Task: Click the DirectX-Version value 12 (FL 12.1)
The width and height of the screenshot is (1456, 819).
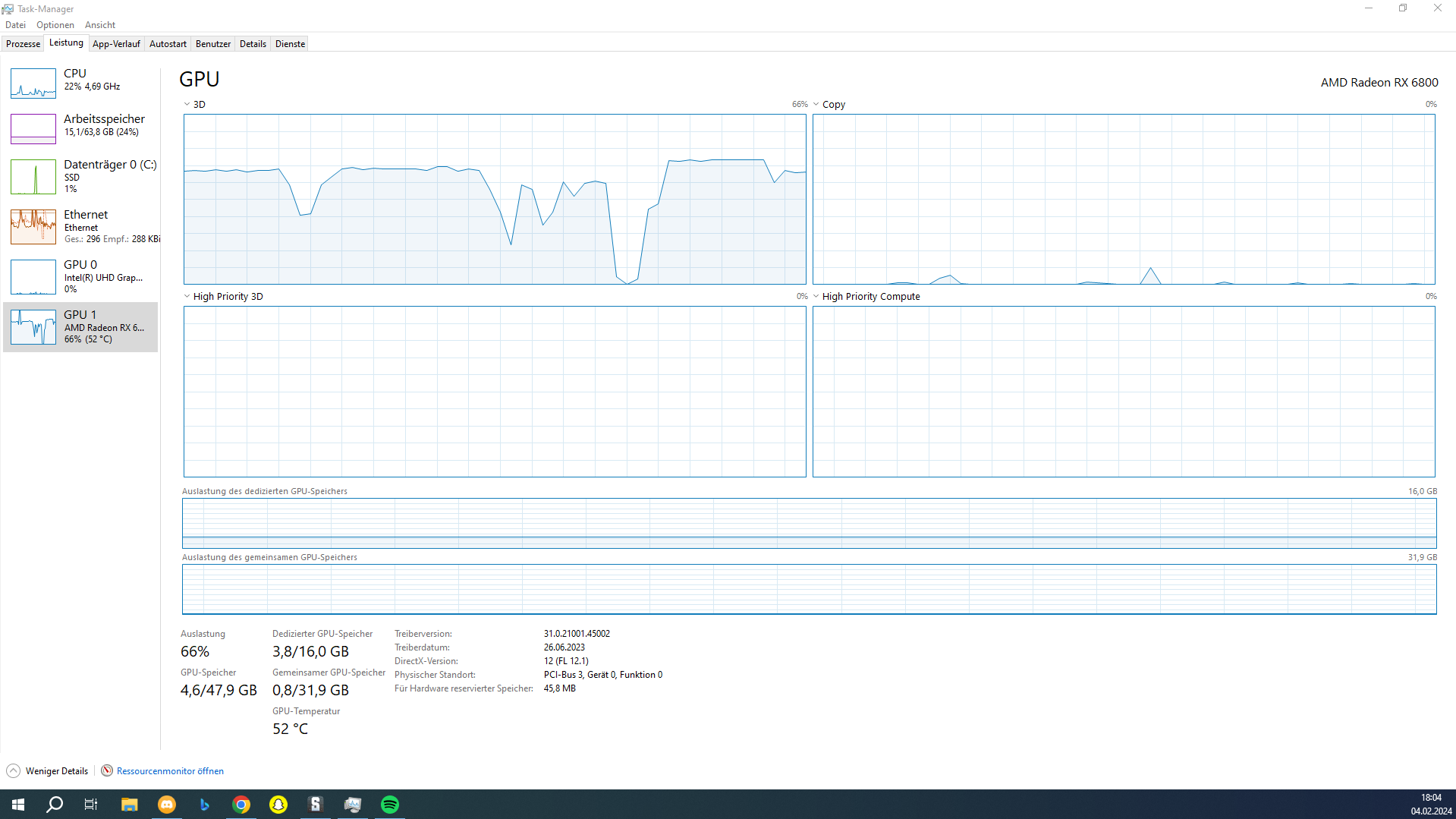Action: (566, 661)
